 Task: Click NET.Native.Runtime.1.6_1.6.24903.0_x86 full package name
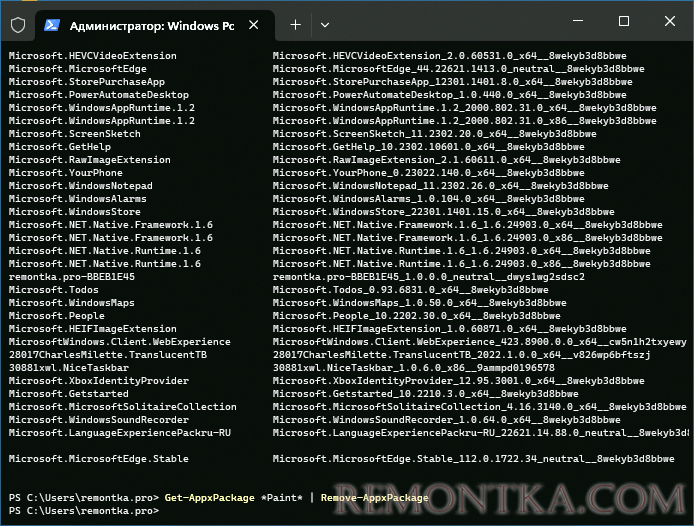(462, 264)
